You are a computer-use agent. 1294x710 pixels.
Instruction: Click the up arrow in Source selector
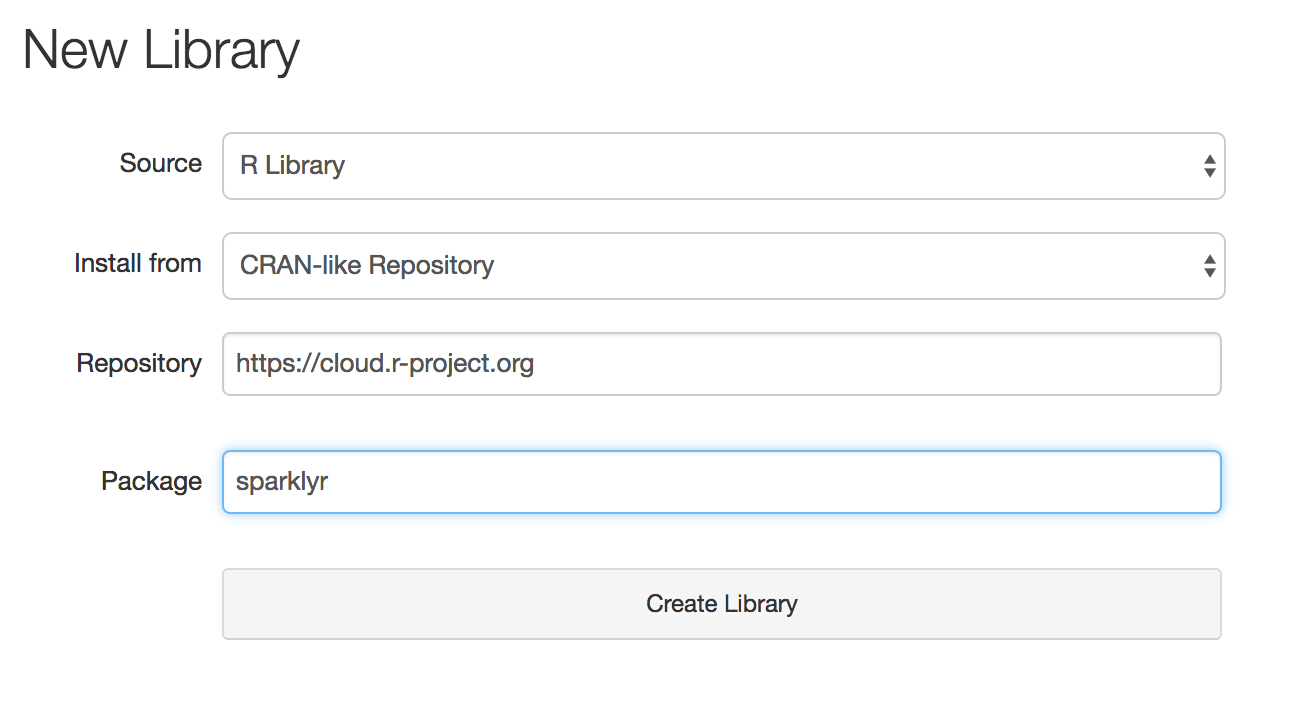(1209, 159)
